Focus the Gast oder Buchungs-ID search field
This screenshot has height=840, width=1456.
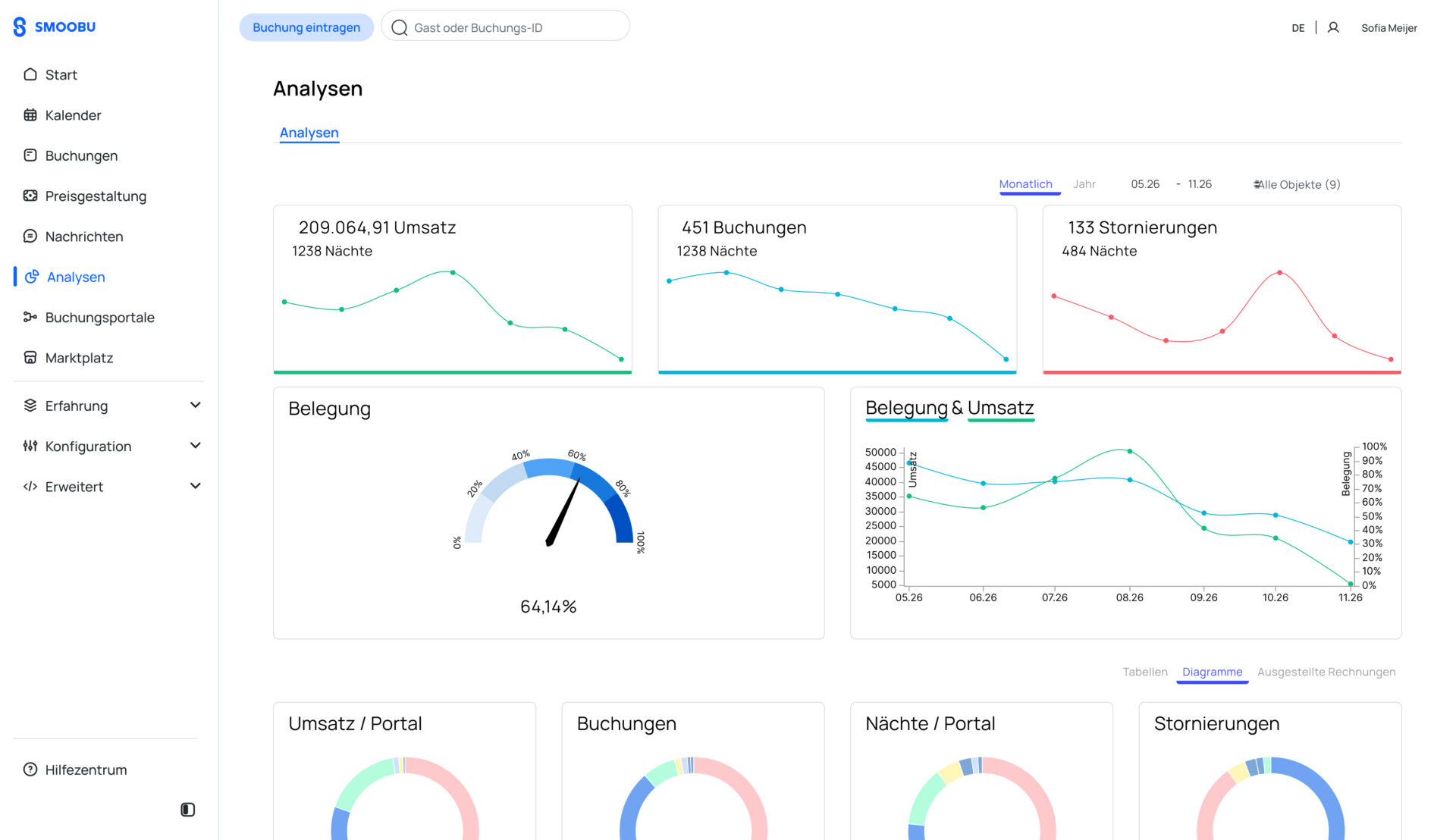[x=506, y=27]
